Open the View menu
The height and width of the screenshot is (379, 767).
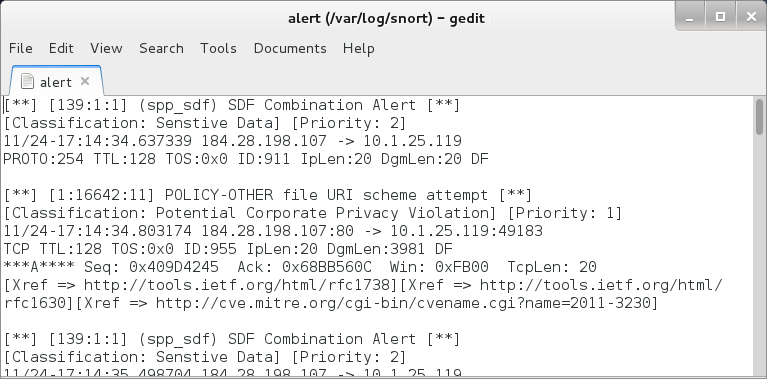coord(106,48)
